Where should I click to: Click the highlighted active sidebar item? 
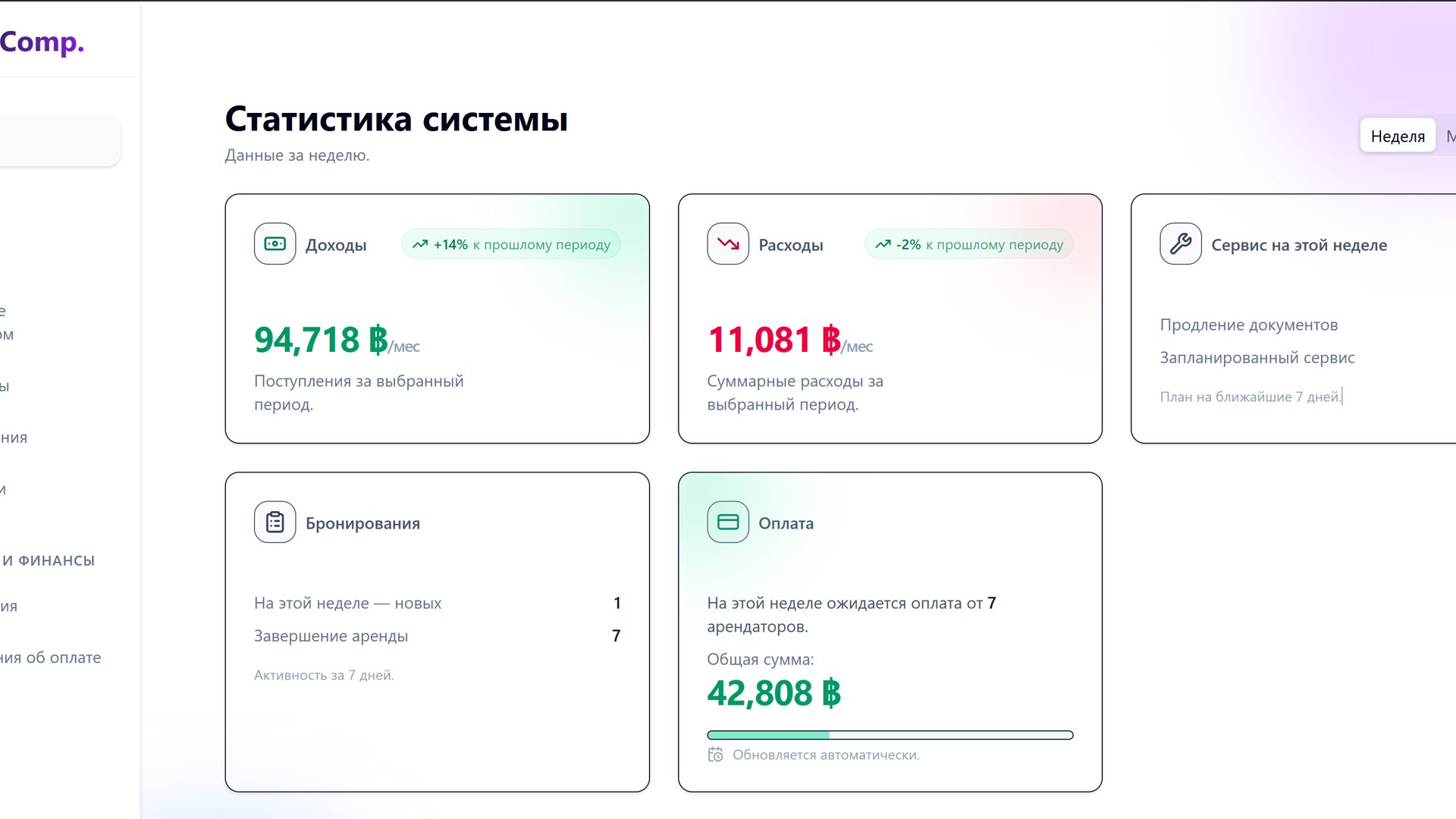coord(59,141)
